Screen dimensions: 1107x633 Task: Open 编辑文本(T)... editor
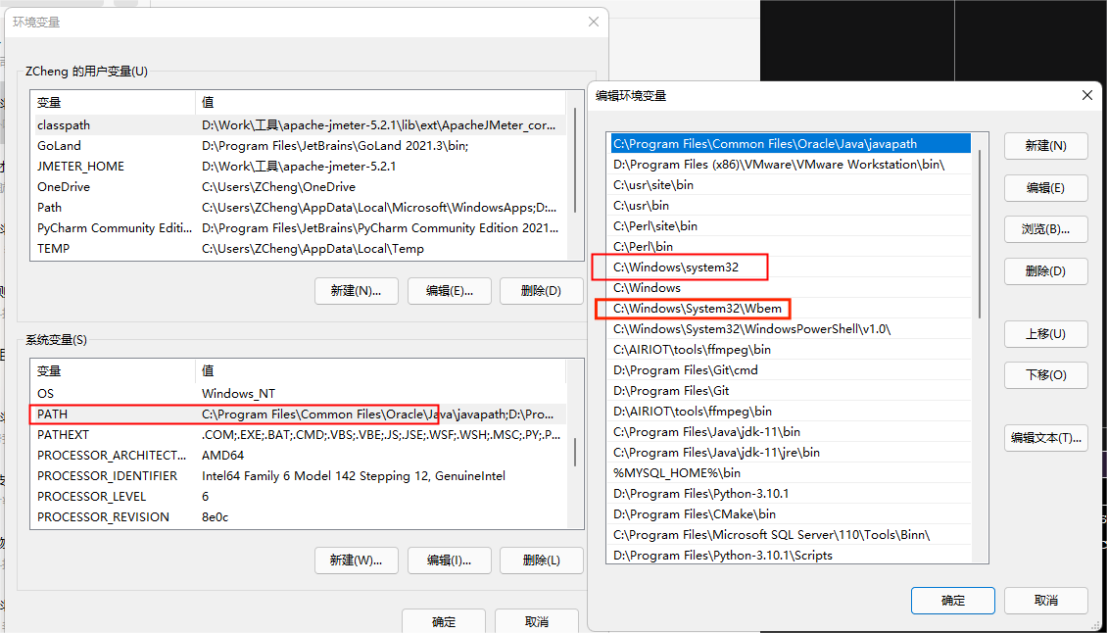pyautogui.click(x=1045, y=438)
